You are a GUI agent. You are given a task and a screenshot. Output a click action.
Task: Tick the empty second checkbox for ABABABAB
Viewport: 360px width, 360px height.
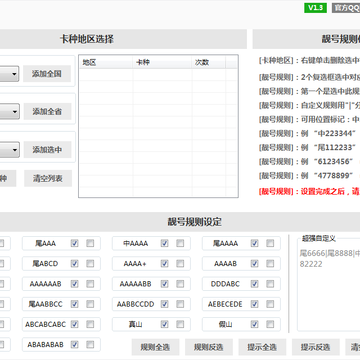tap(90, 344)
